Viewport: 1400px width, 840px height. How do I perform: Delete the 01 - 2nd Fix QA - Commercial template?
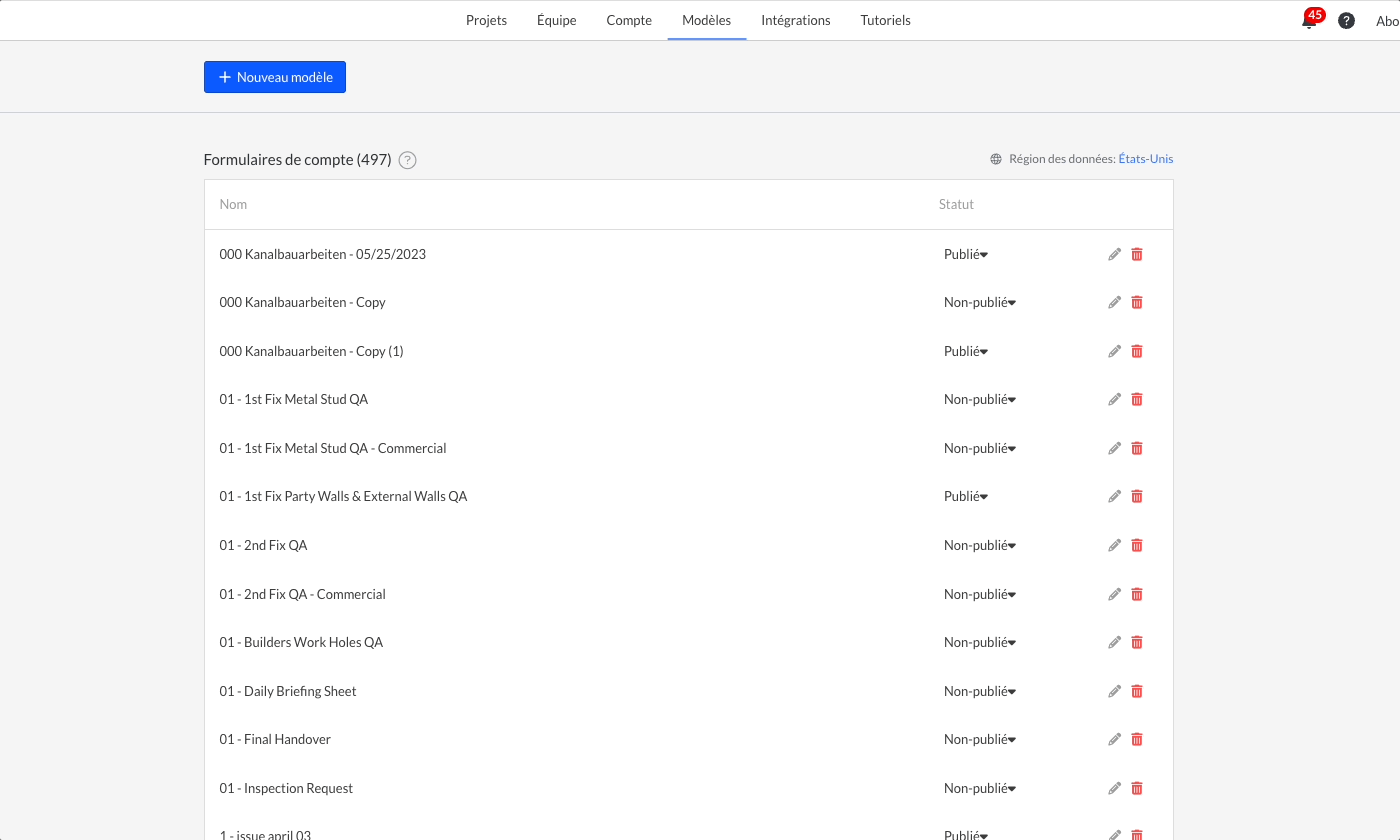coord(1137,594)
